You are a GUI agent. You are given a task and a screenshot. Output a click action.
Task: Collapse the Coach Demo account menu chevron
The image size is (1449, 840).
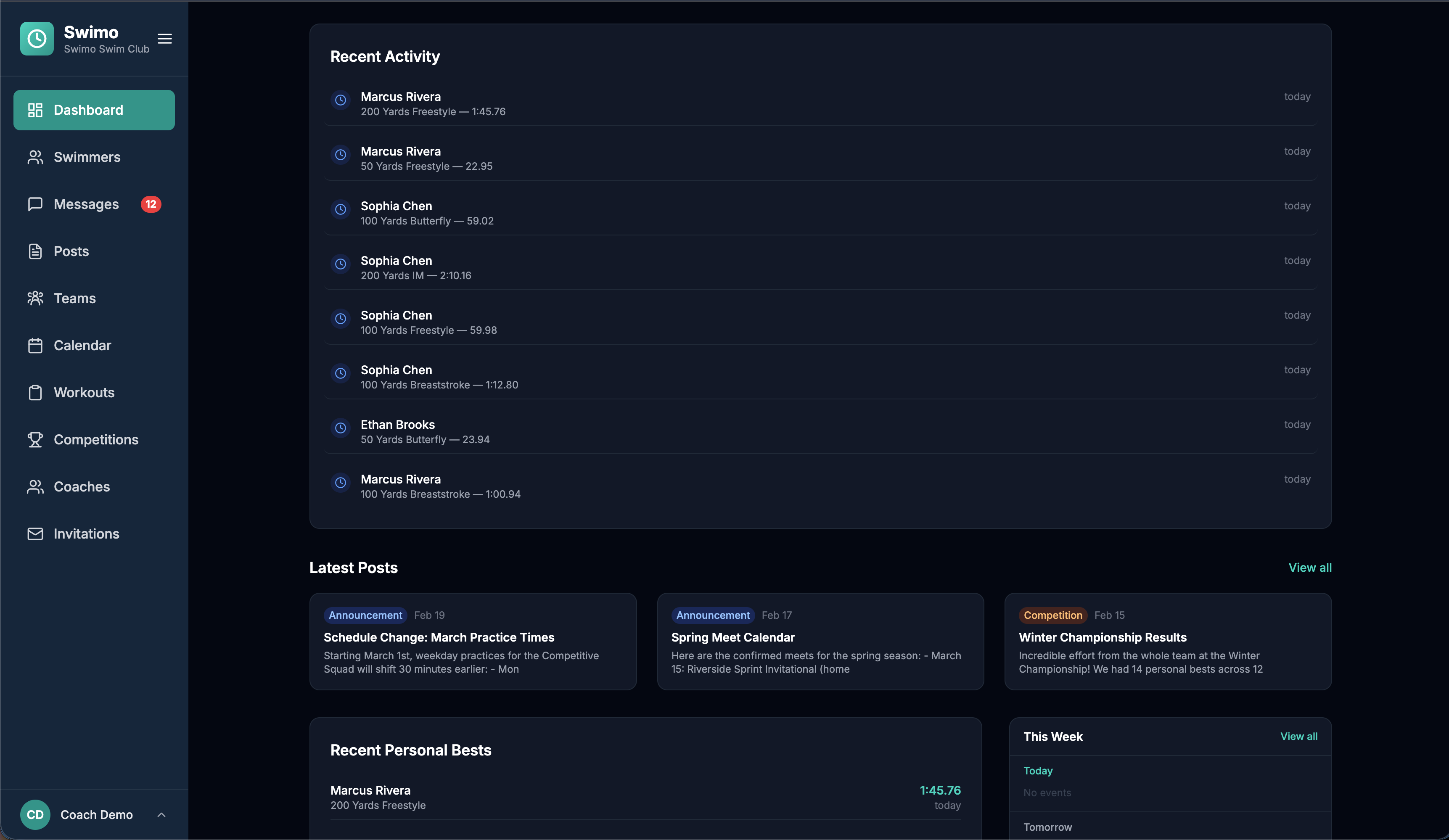(161, 815)
